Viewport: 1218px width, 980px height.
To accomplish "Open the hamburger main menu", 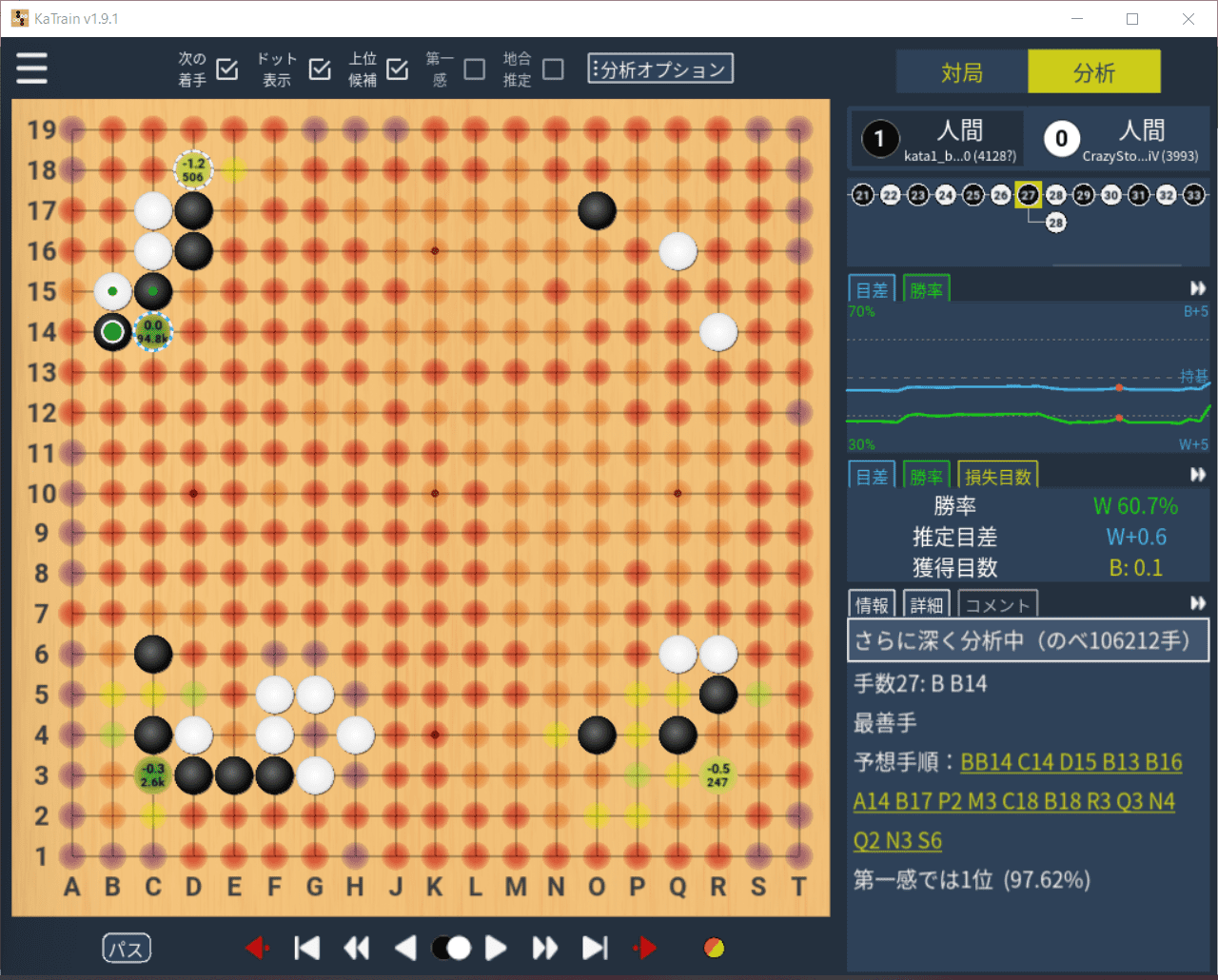I will (x=31, y=69).
